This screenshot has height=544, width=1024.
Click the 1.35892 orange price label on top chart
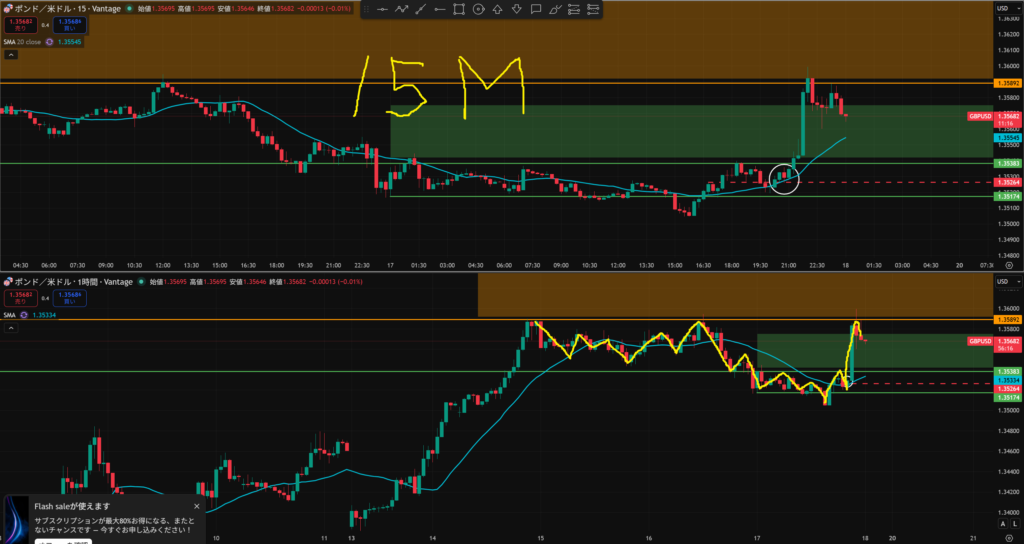pyautogui.click(x=1006, y=82)
